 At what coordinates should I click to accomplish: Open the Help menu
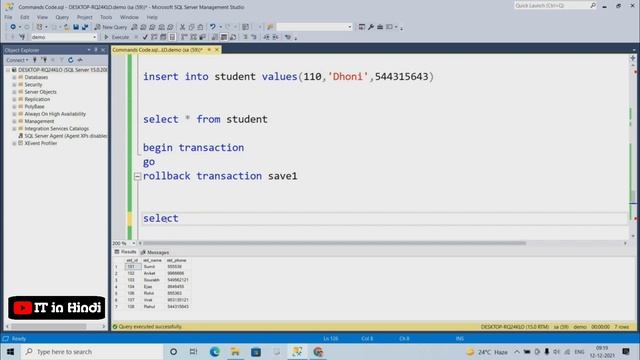pos(152,17)
